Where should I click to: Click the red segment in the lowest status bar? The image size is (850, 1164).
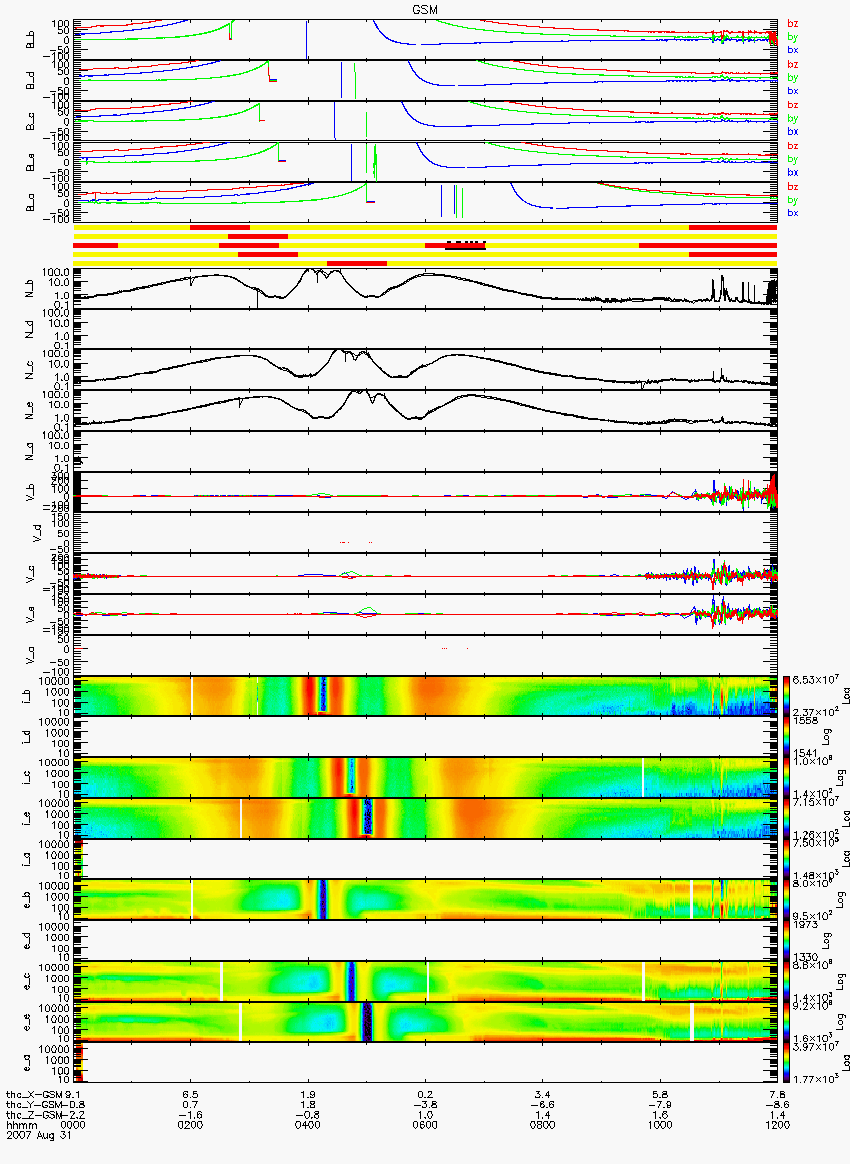tap(356, 263)
